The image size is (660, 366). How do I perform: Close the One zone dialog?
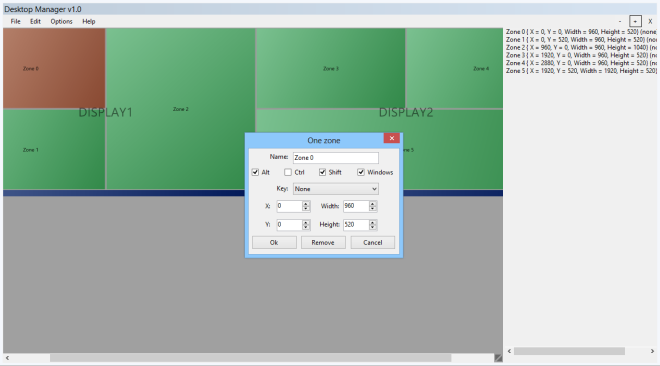point(391,138)
